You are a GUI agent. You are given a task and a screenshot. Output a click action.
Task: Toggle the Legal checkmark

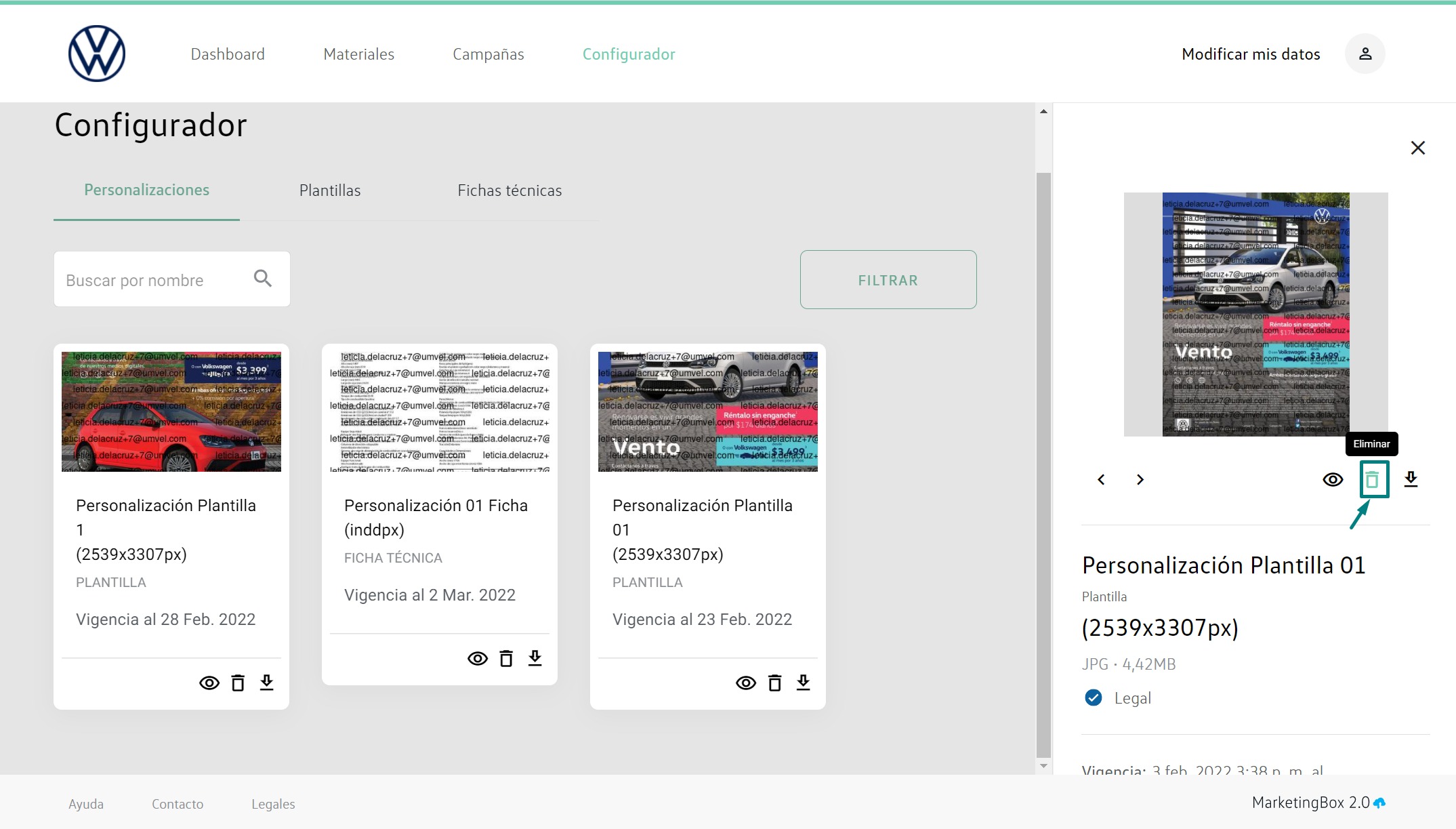(x=1093, y=697)
